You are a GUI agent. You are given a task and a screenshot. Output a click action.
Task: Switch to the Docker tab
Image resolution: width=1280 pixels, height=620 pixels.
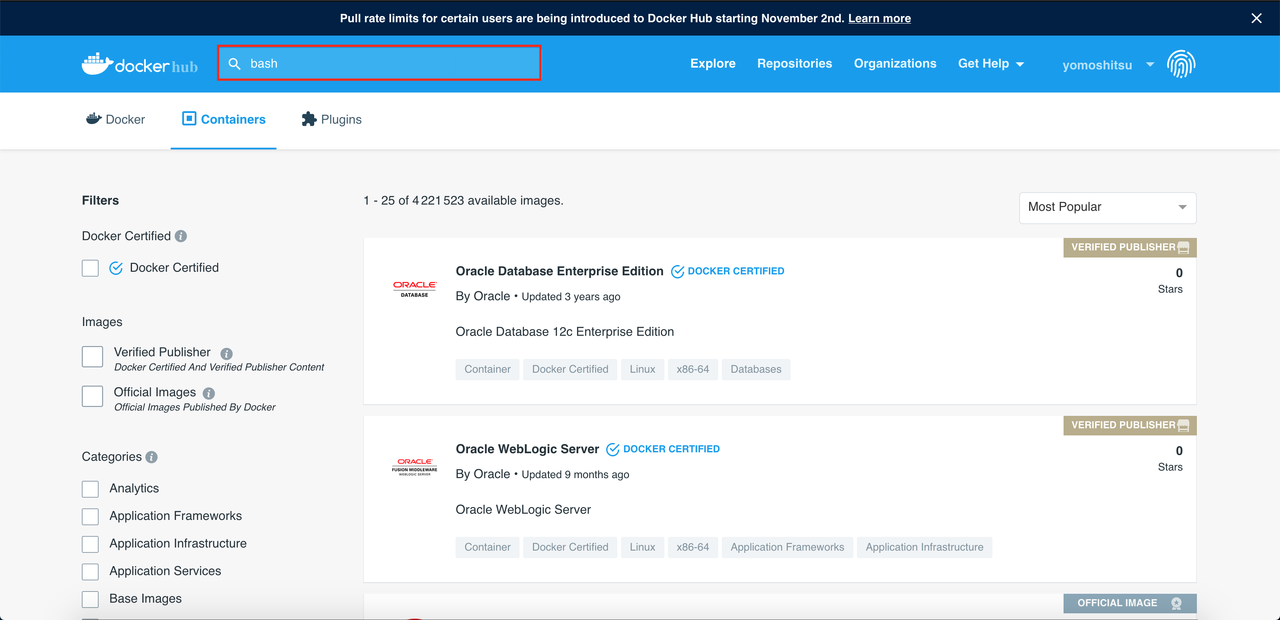pos(115,119)
